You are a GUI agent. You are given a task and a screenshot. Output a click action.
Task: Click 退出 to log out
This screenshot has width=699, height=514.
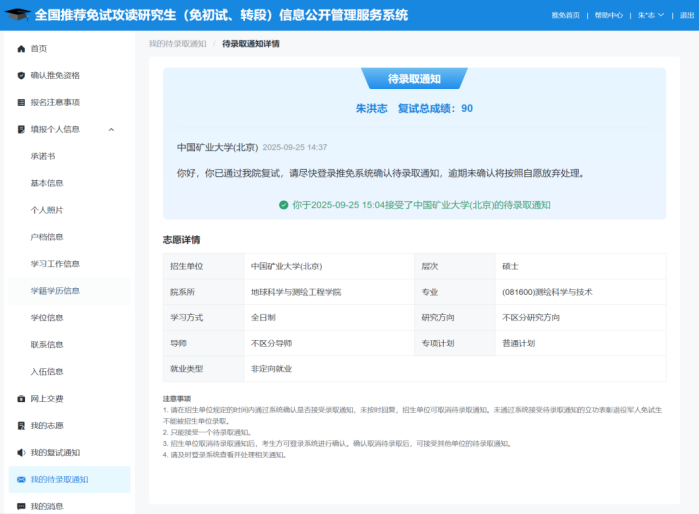pyautogui.click(x=685, y=16)
